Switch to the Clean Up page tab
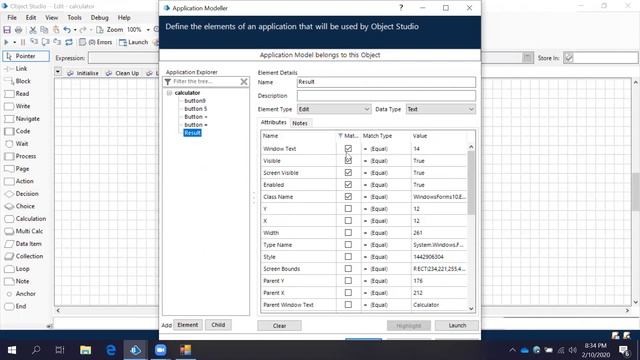 tap(123, 73)
